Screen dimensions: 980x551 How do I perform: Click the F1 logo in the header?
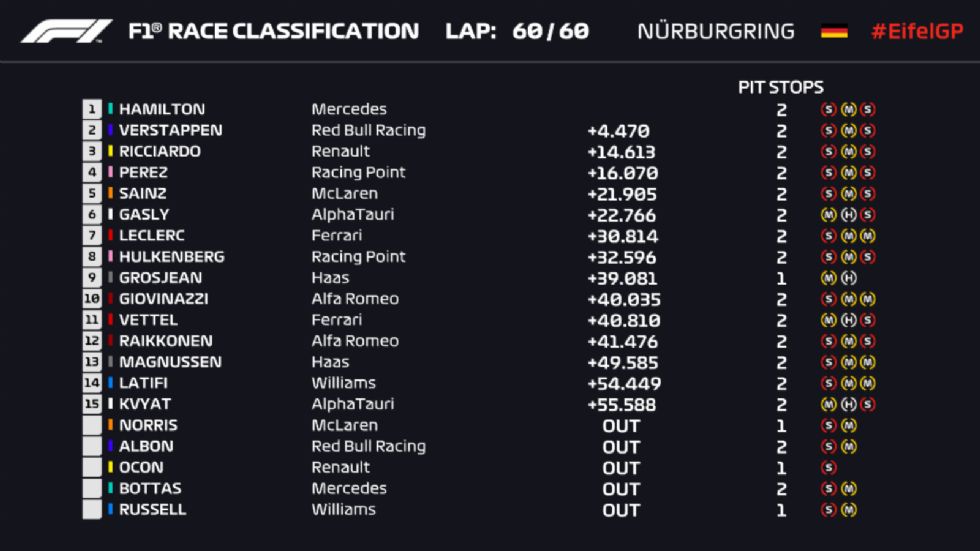pos(66,31)
